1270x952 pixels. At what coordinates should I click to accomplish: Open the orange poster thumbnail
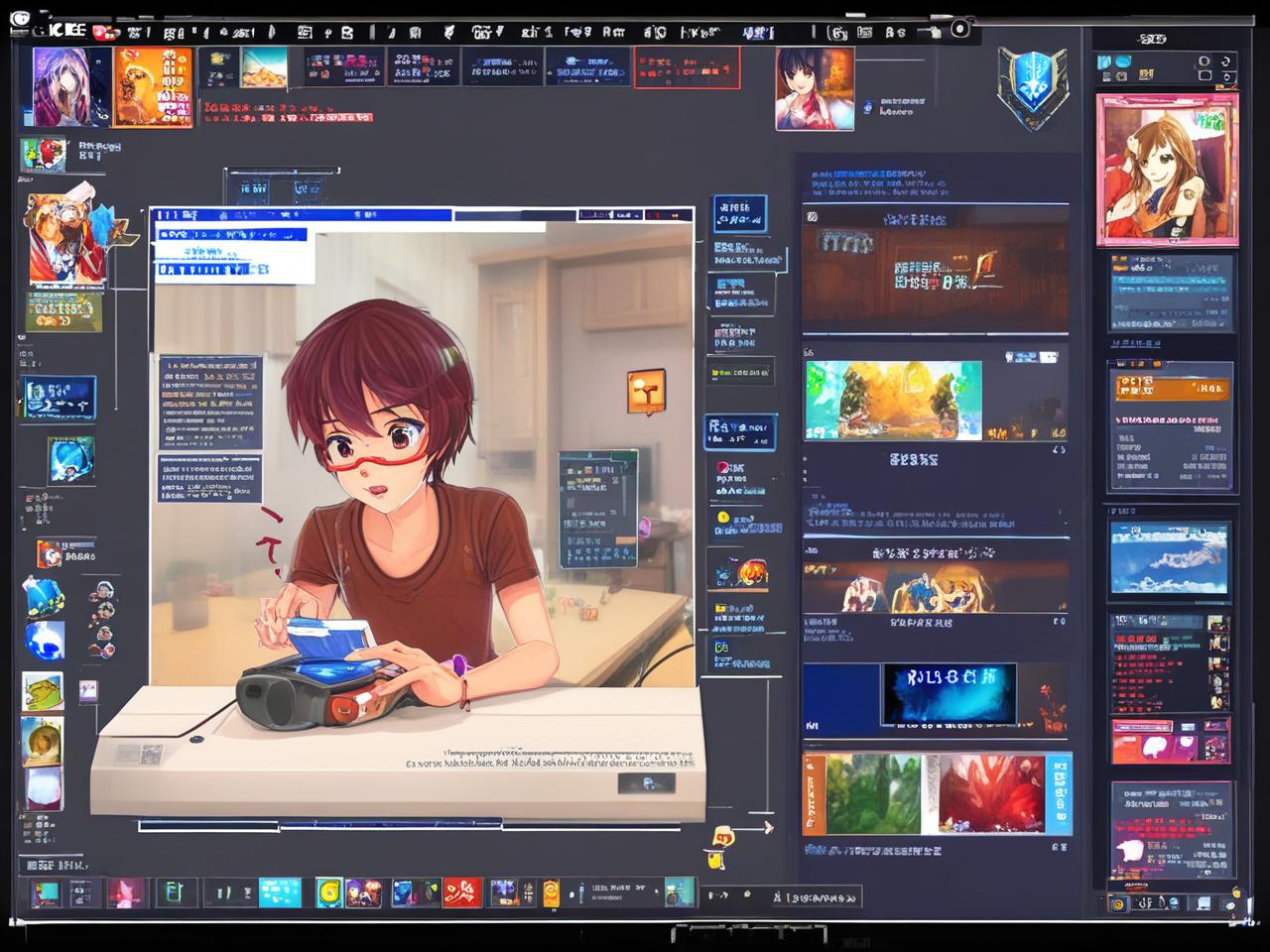(154, 86)
